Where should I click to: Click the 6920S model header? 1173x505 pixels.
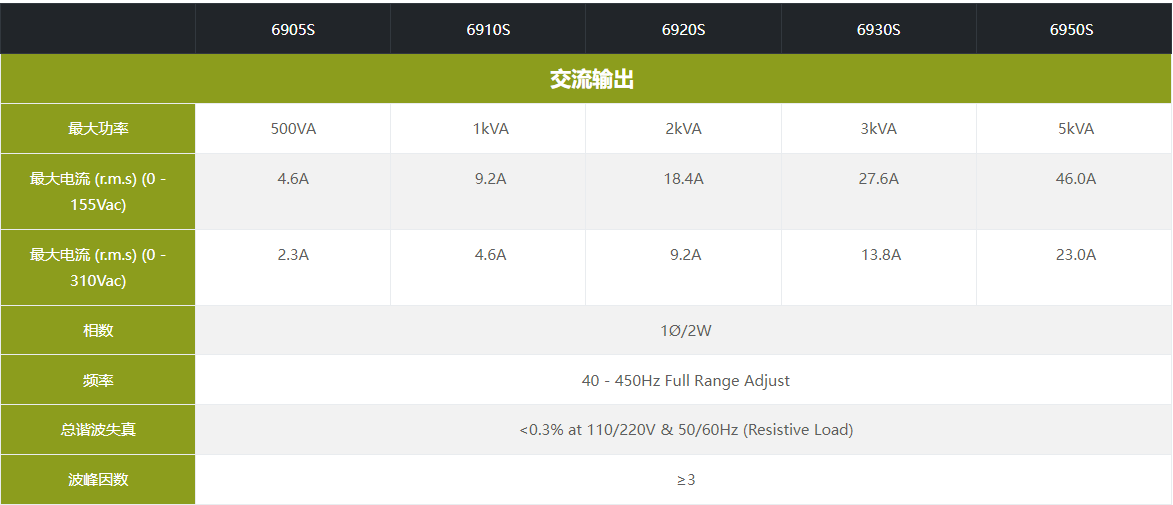[683, 30]
